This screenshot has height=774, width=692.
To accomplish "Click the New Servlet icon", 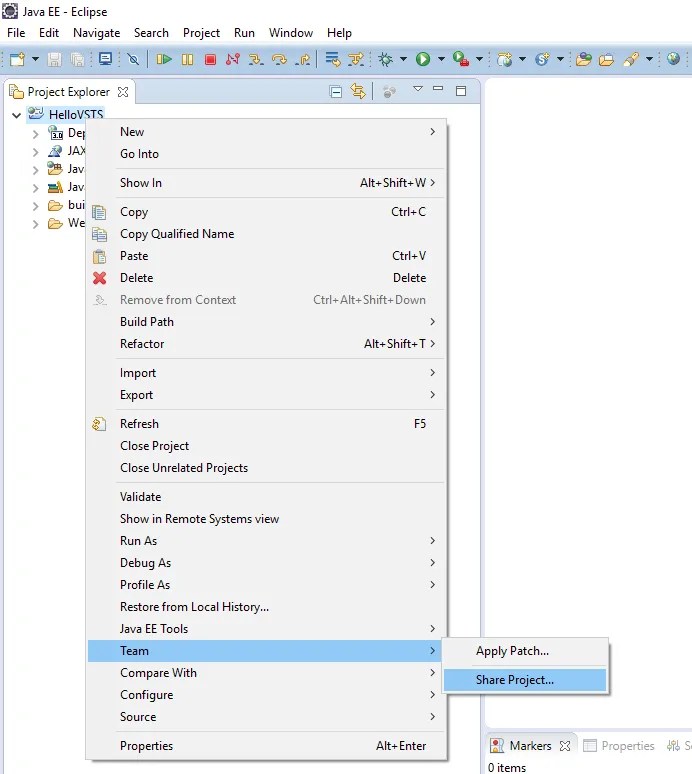I will pyautogui.click(x=542, y=59).
